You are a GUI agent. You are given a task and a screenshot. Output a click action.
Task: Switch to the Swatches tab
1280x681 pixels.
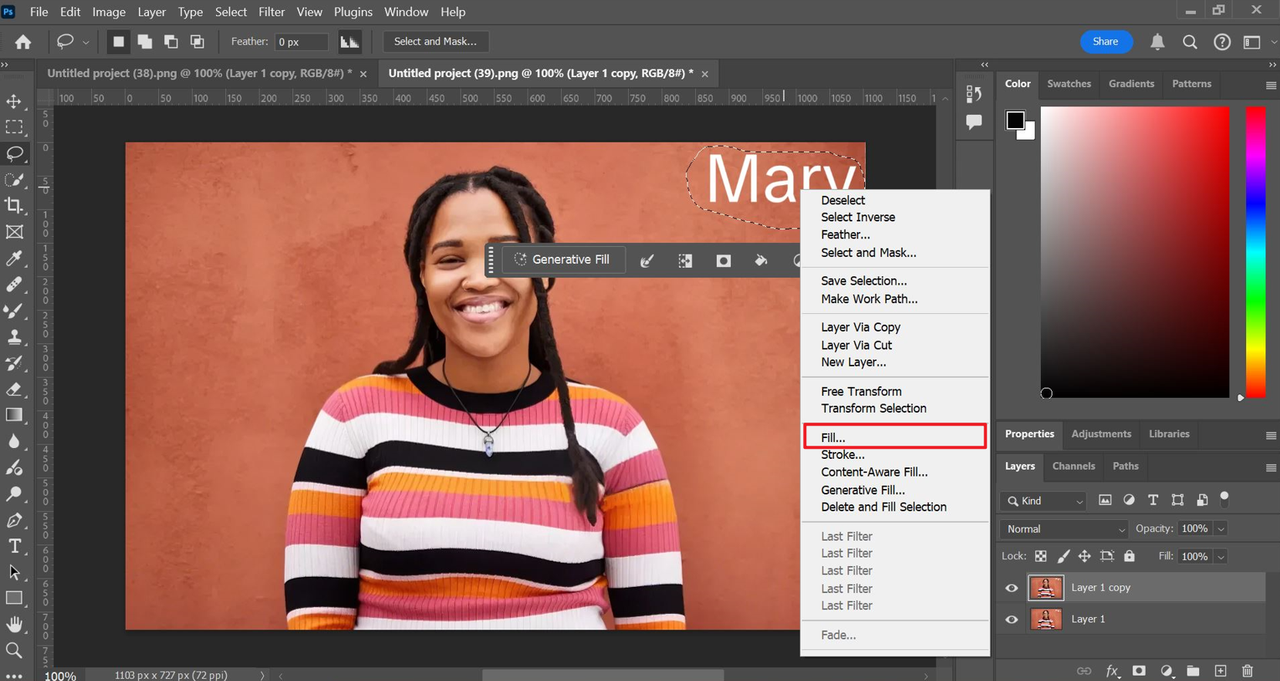click(x=1069, y=84)
